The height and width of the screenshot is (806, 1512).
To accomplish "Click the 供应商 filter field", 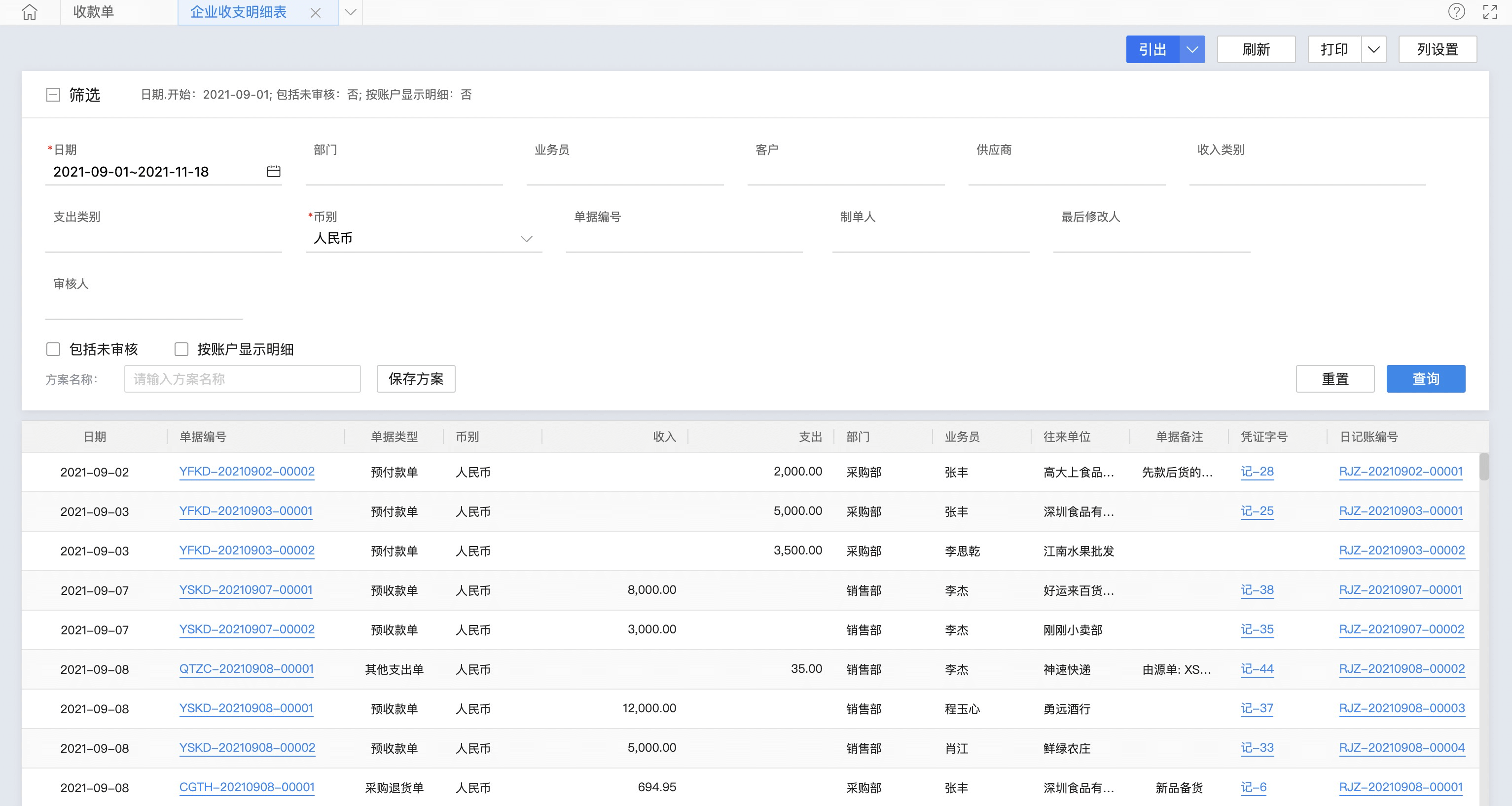I will click(1067, 172).
